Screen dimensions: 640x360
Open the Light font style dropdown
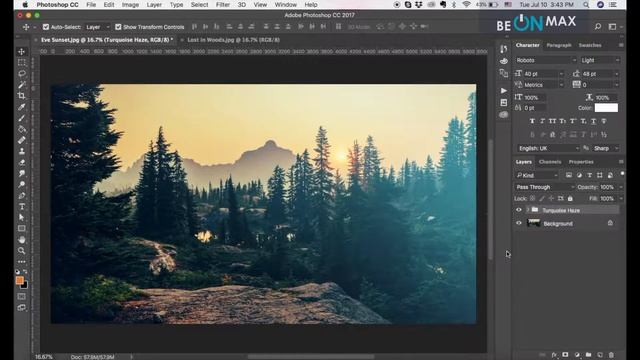point(600,60)
